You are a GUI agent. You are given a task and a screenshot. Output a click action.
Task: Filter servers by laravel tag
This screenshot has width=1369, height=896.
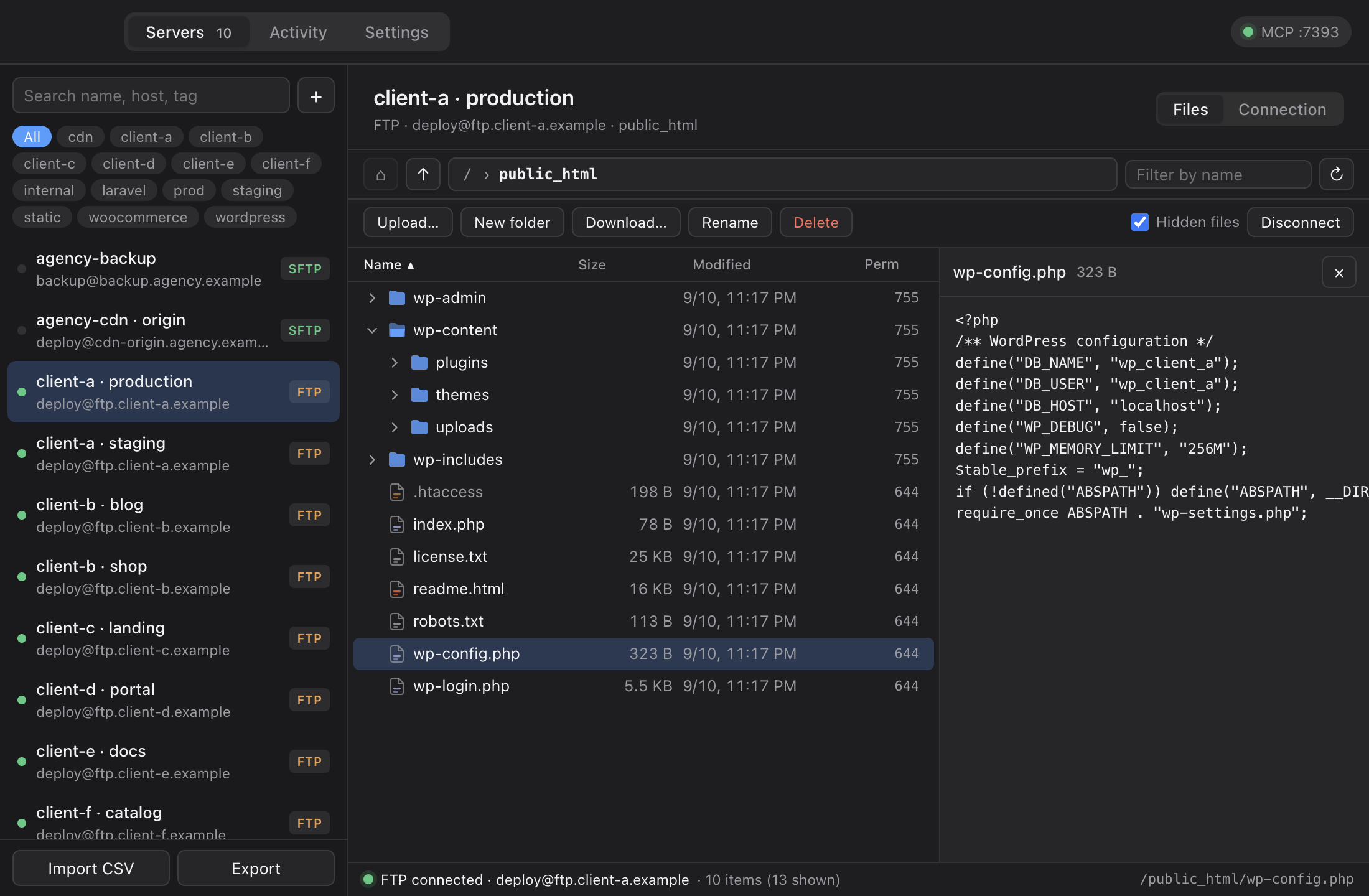[x=124, y=190]
